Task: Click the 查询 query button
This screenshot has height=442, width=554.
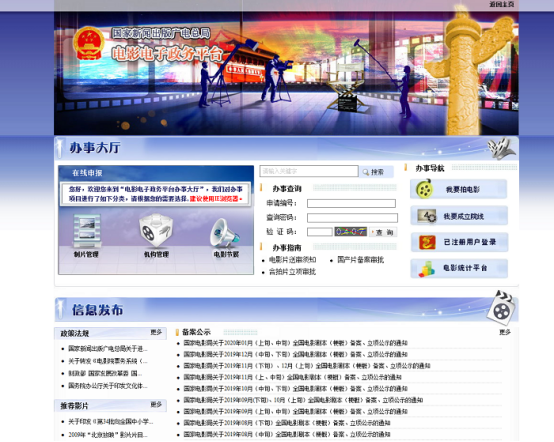Action: click(x=383, y=232)
